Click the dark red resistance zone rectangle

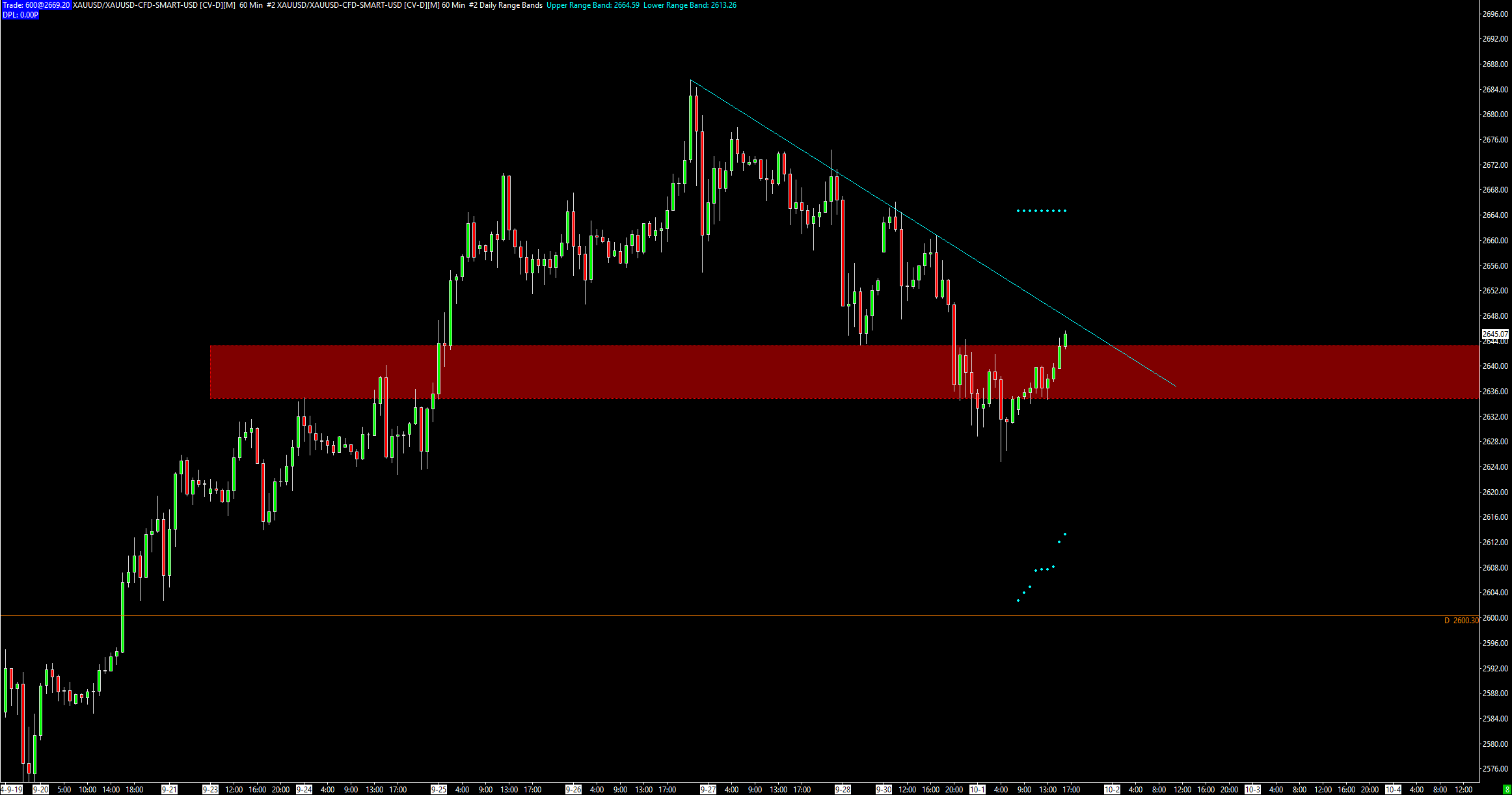coord(651,371)
